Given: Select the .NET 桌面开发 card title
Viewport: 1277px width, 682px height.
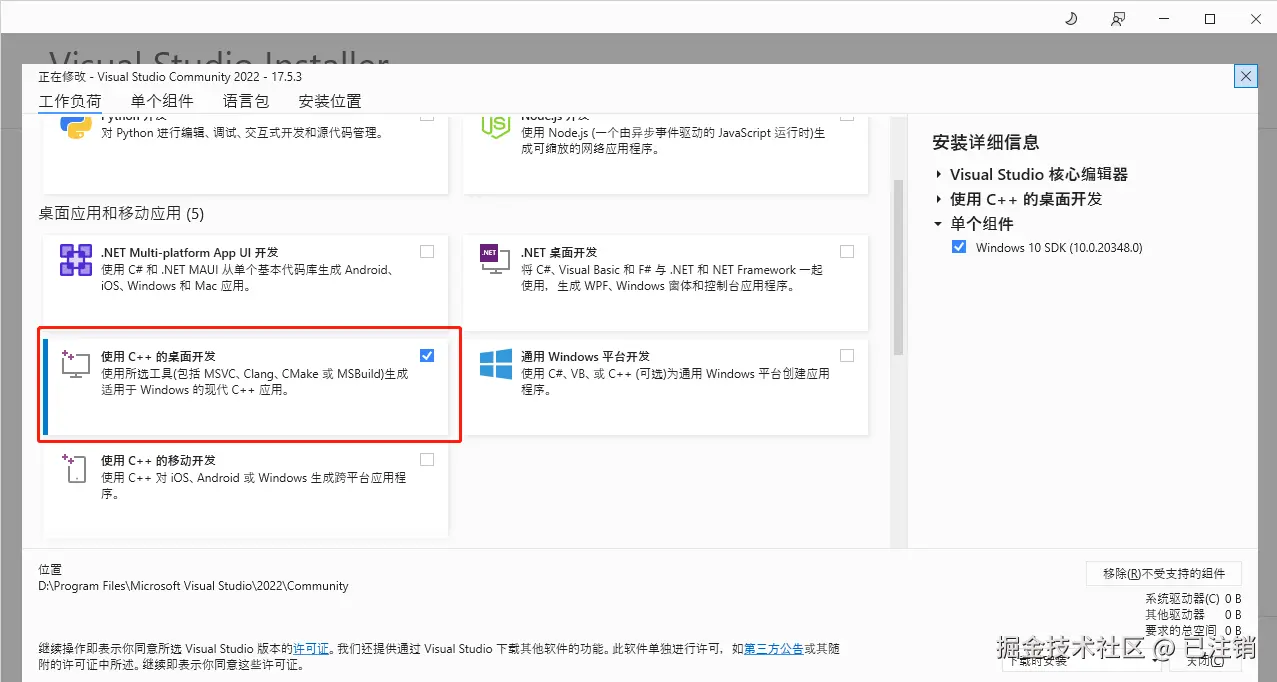Looking at the screenshot, I should click(559, 253).
